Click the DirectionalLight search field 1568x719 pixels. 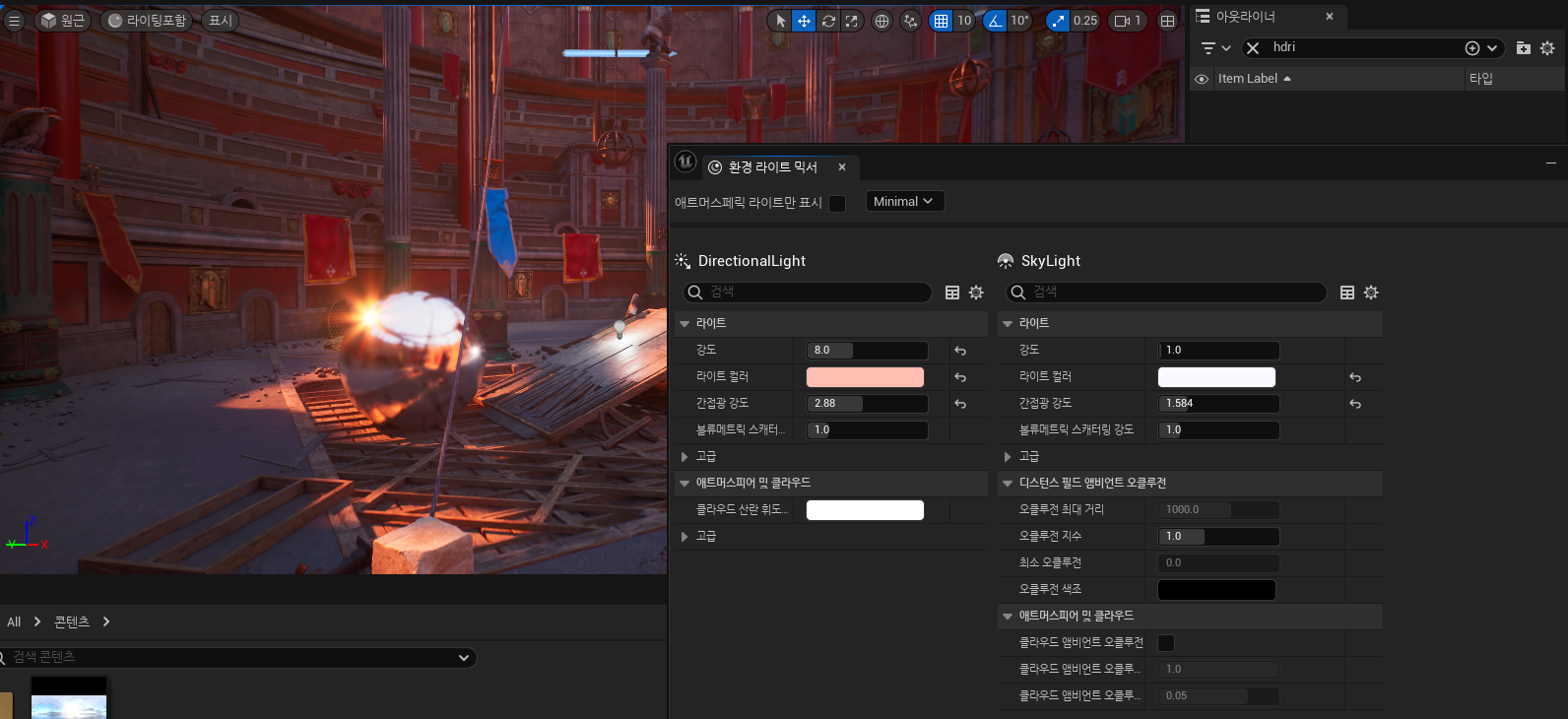pyautogui.click(x=808, y=293)
